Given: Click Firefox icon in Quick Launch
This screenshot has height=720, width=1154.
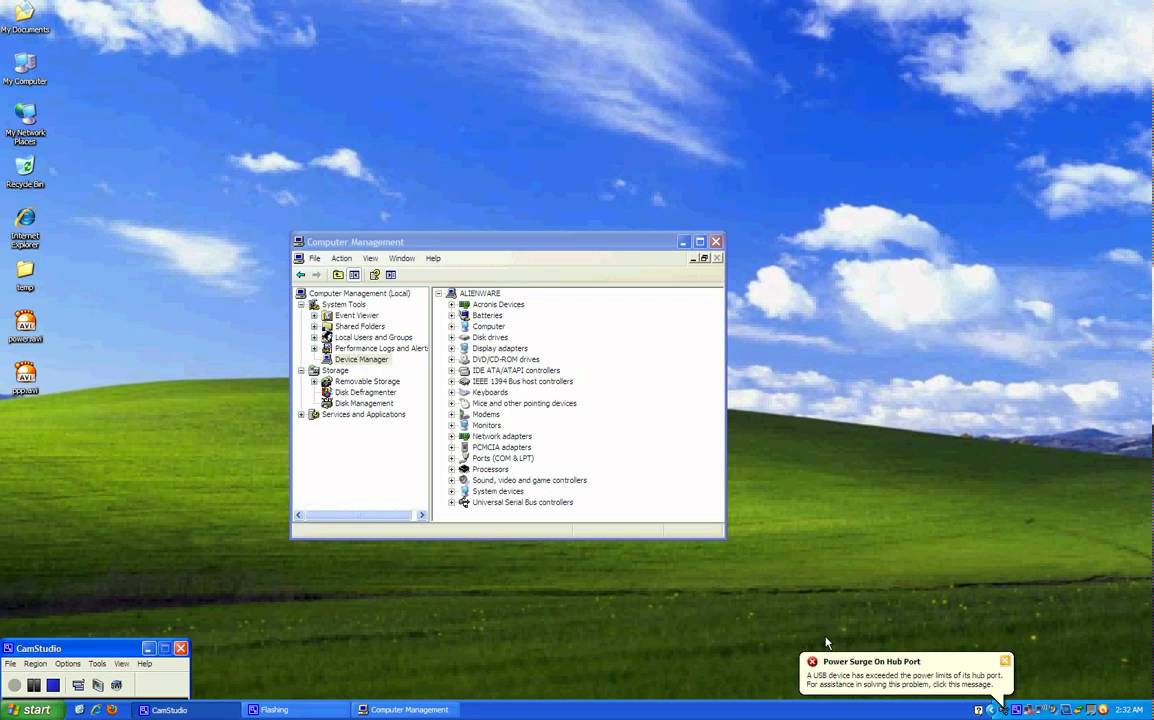Looking at the screenshot, I should coord(112,710).
